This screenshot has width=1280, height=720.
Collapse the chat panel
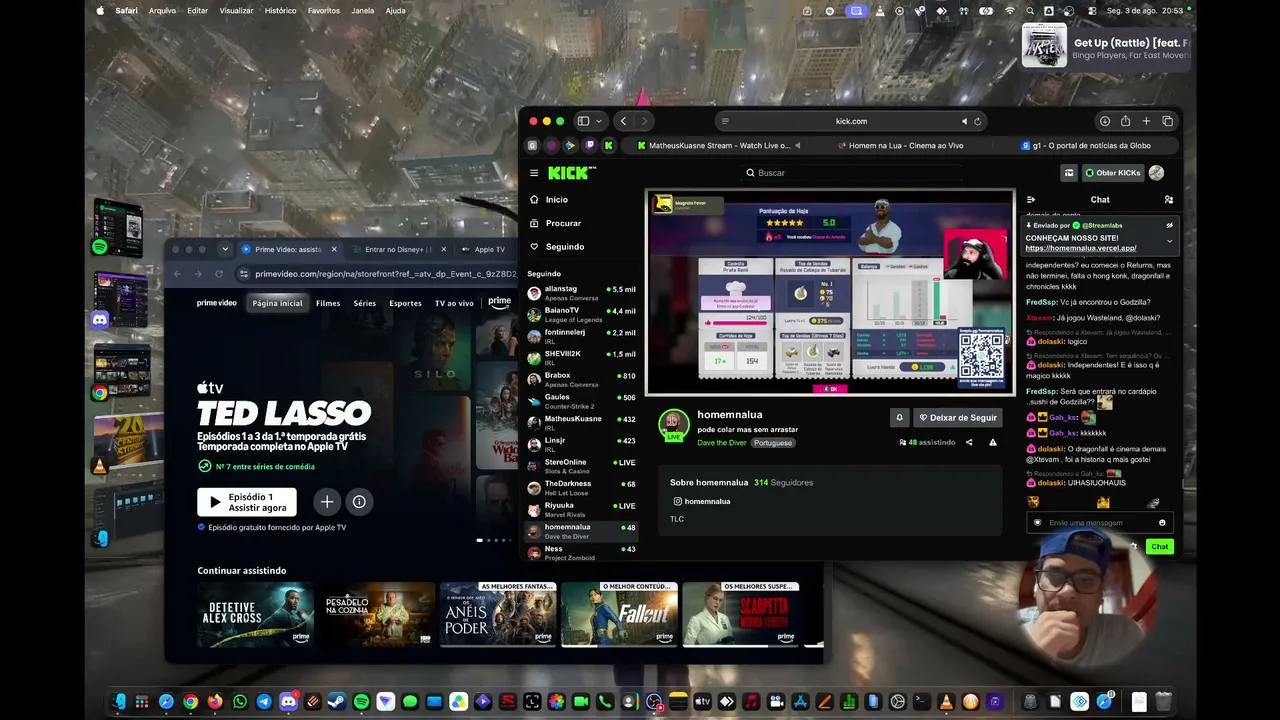tap(1031, 200)
